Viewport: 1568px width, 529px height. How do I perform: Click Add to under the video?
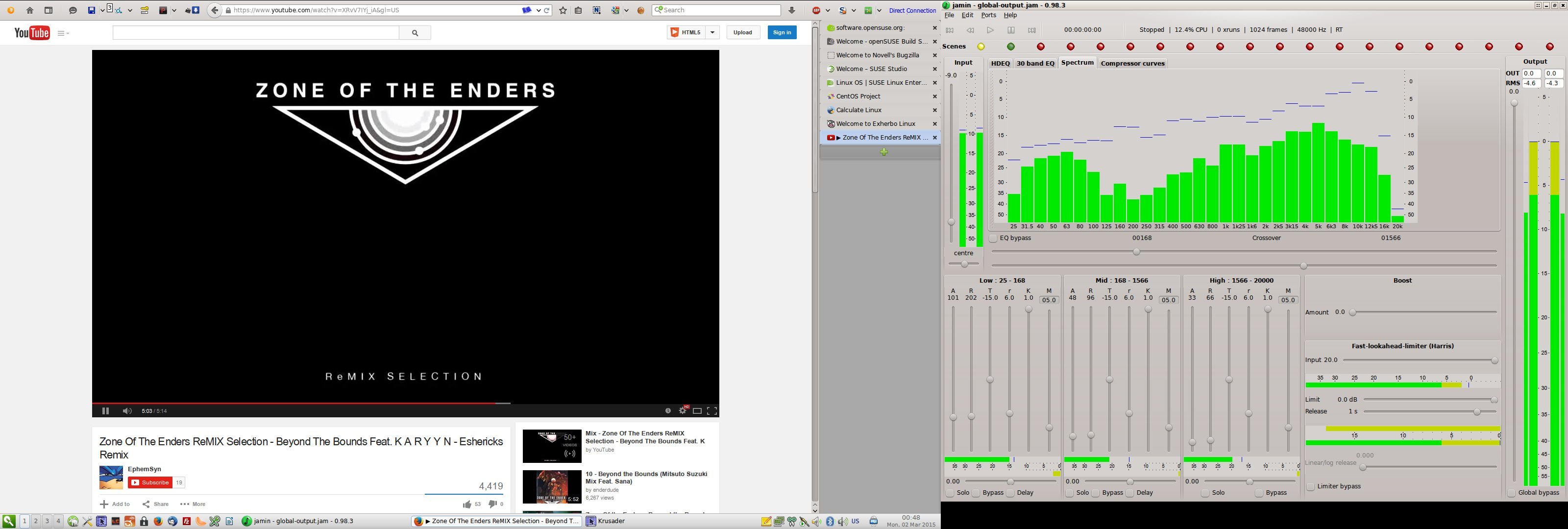click(x=115, y=505)
